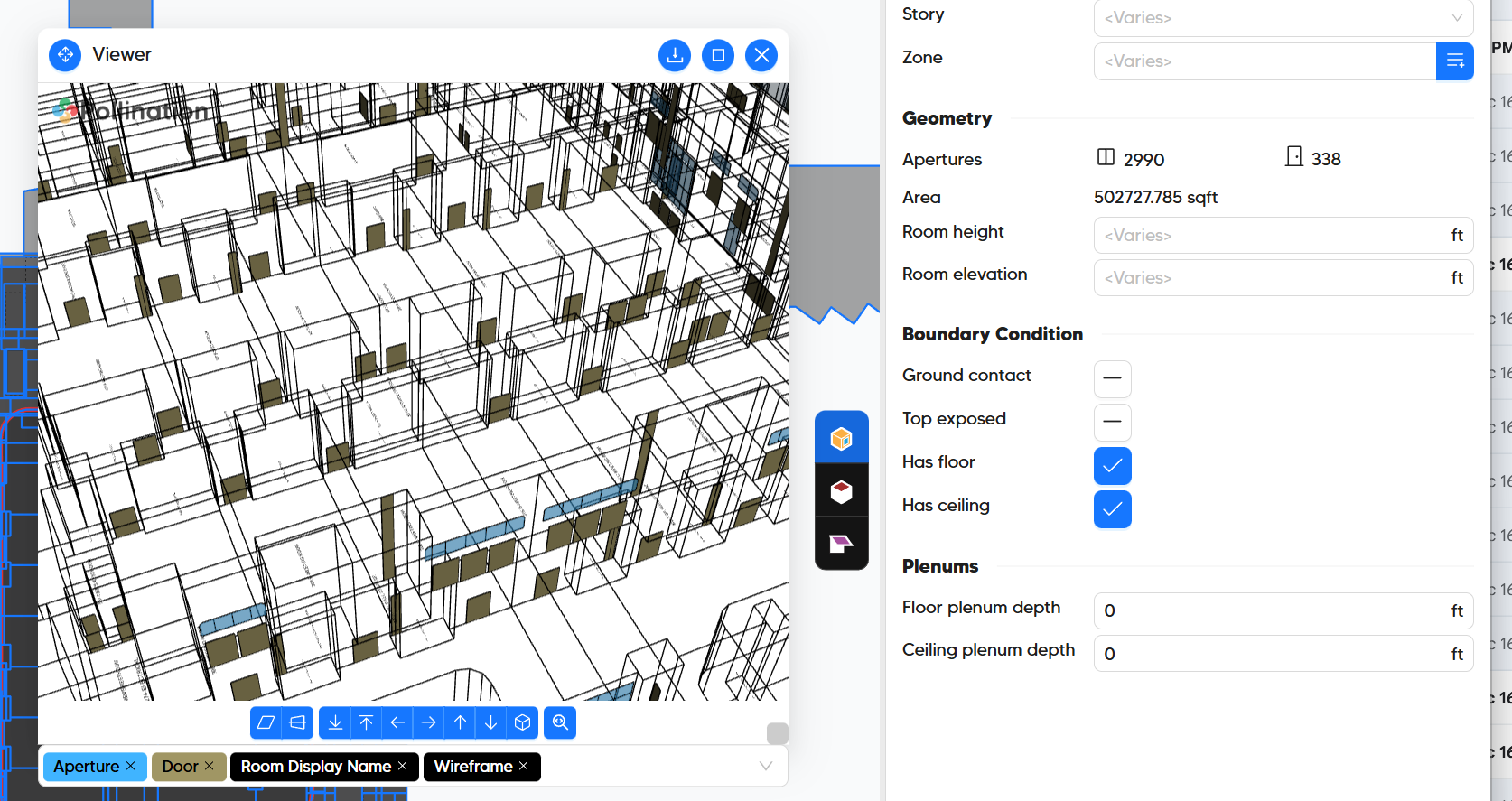This screenshot has width=1512, height=801.
Task: Select the red-top roof cube icon
Action: (x=841, y=491)
